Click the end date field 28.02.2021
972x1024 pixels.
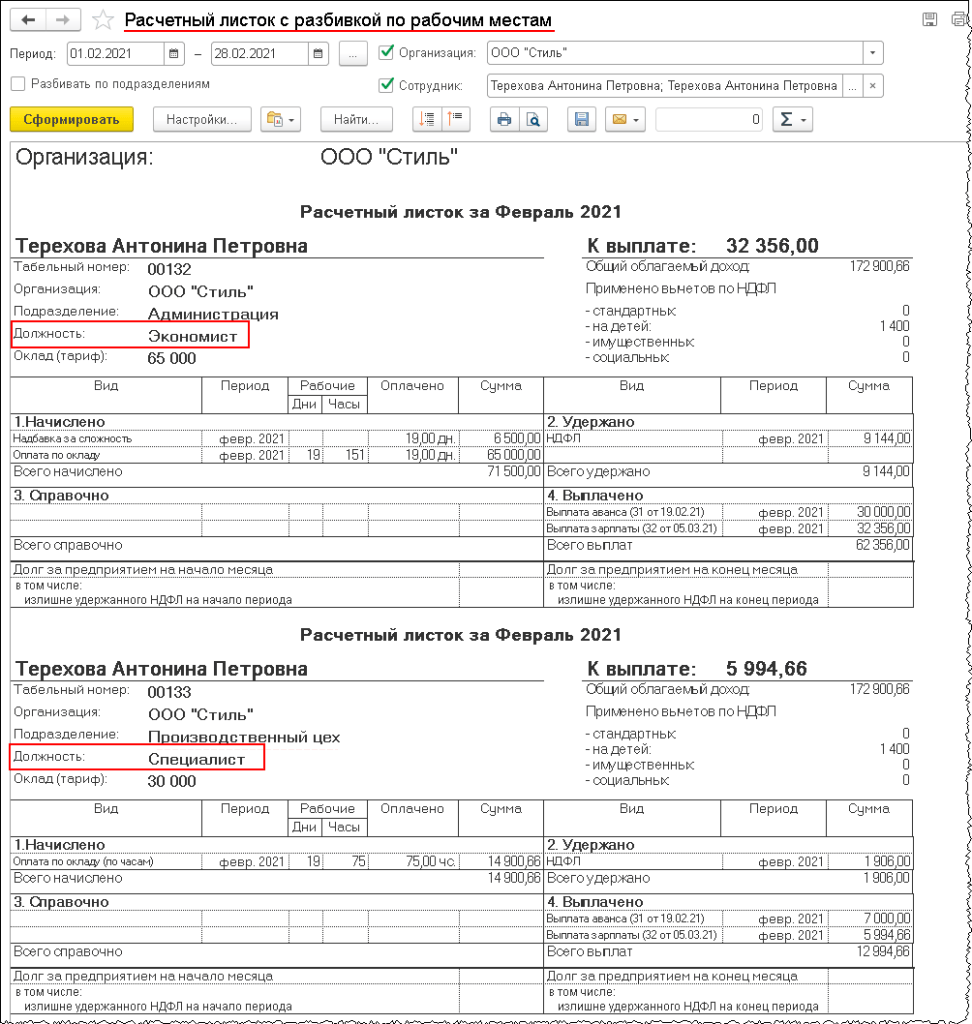pos(260,54)
